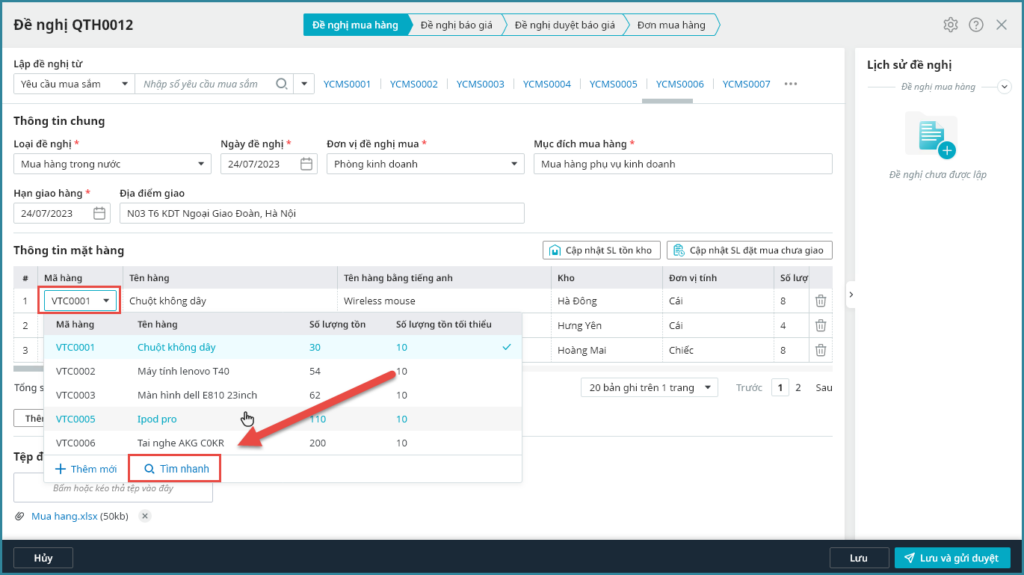Click the search magnifier in purchase request field
1024x575 pixels.
(x=282, y=84)
